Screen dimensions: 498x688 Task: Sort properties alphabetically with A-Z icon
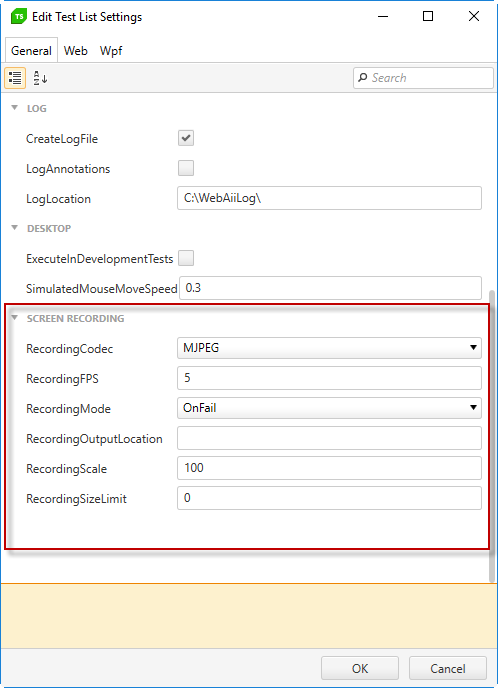pyautogui.click(x=40, y=78)
